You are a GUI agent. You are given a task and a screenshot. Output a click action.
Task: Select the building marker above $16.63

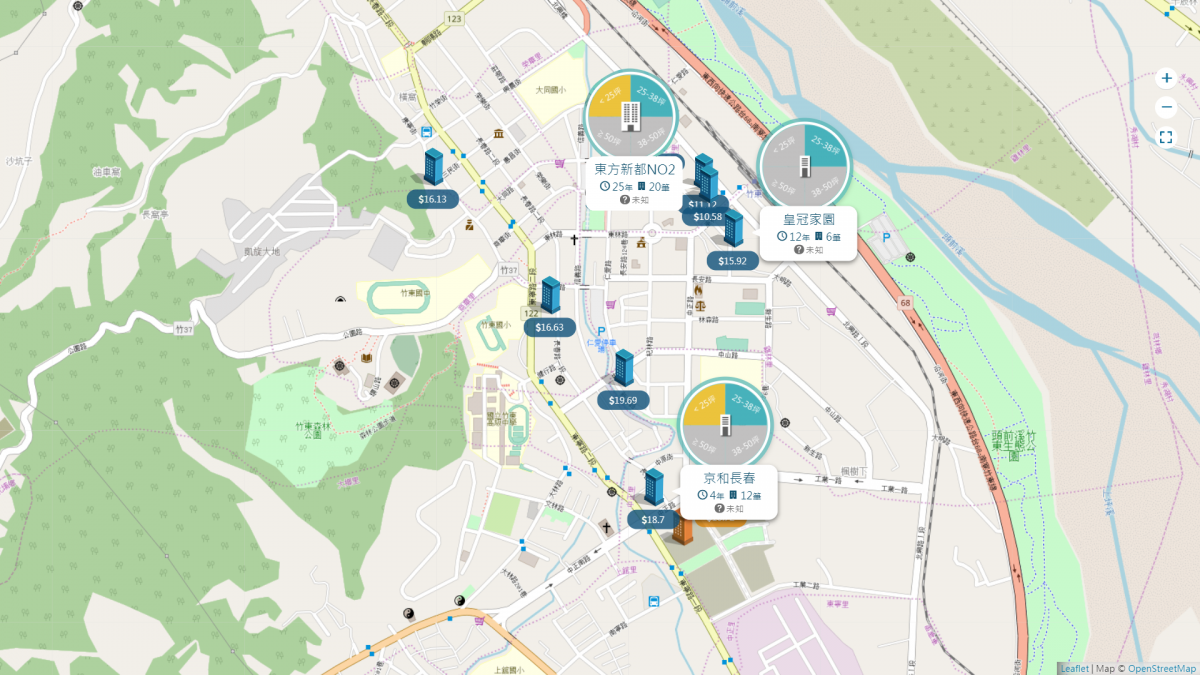(x=550, y=294)
